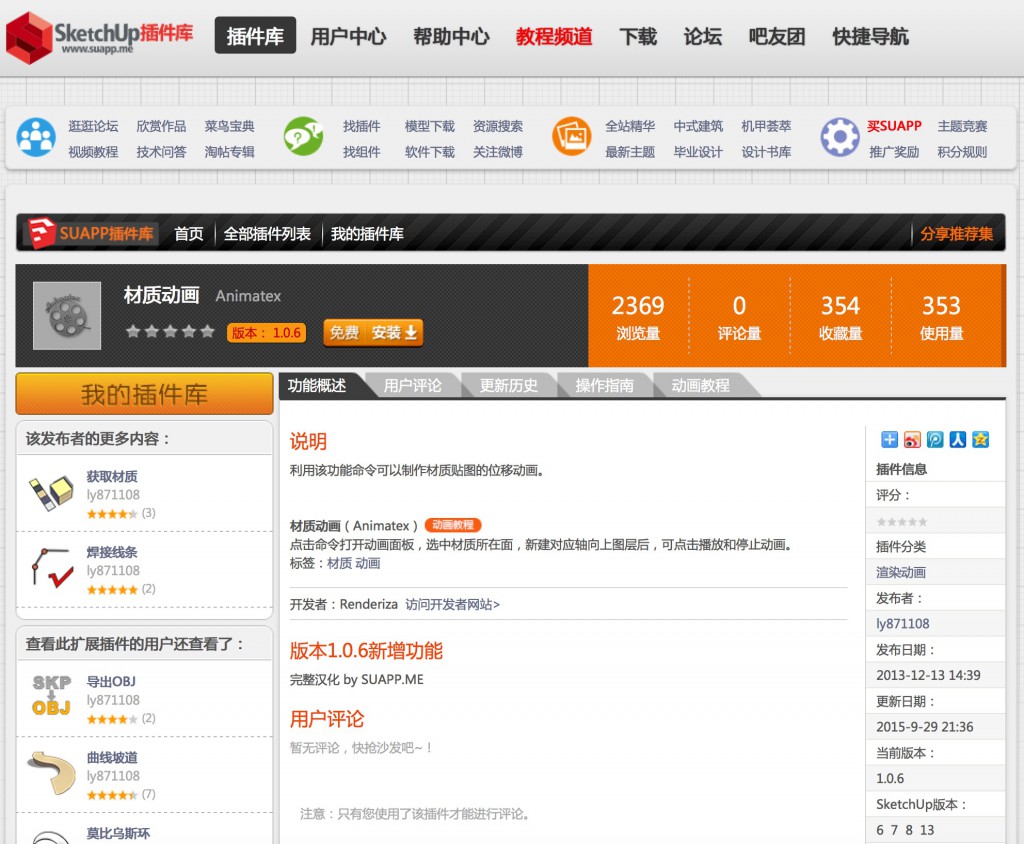
Task: Share to QQ Zone star icon
Action: pyautogui.click(x=980, y=439)
